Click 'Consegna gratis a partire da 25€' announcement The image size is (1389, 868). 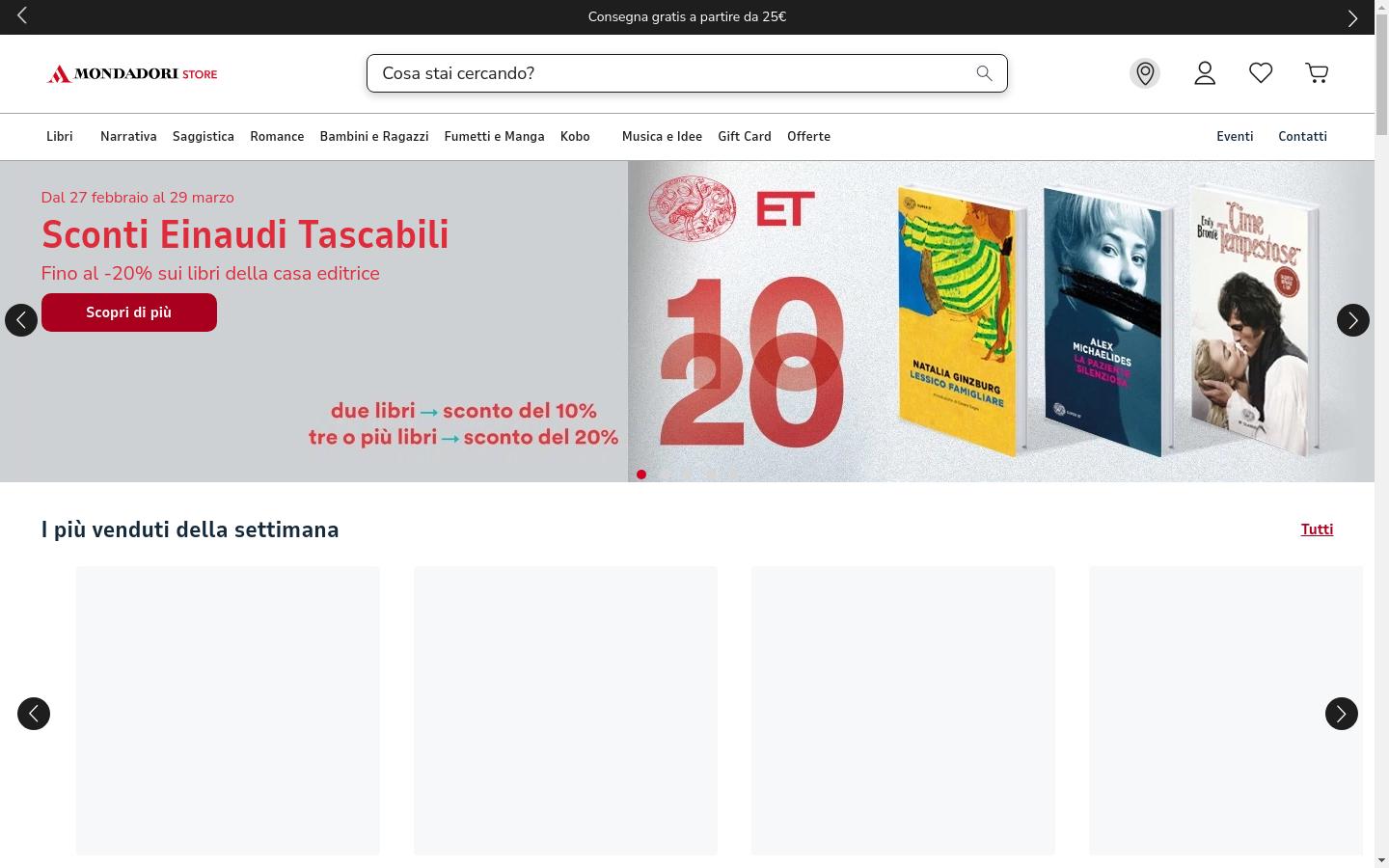click(687, 17)
